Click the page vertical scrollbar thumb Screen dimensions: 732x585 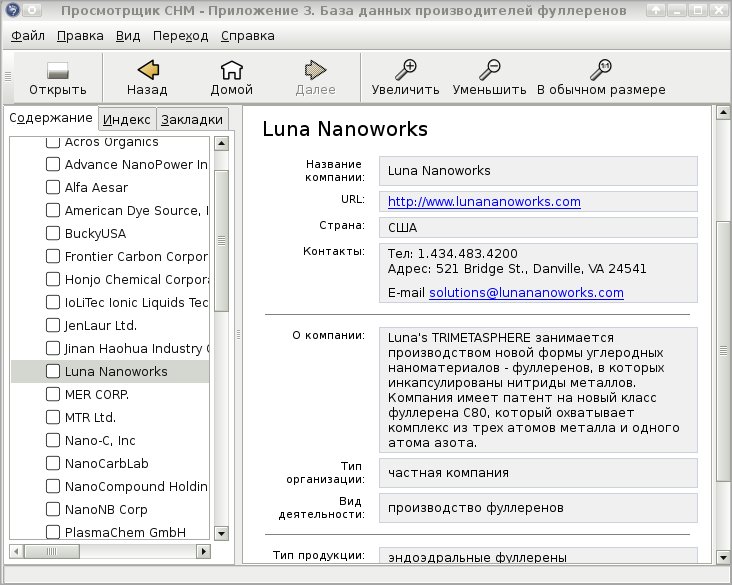(723, 350)
